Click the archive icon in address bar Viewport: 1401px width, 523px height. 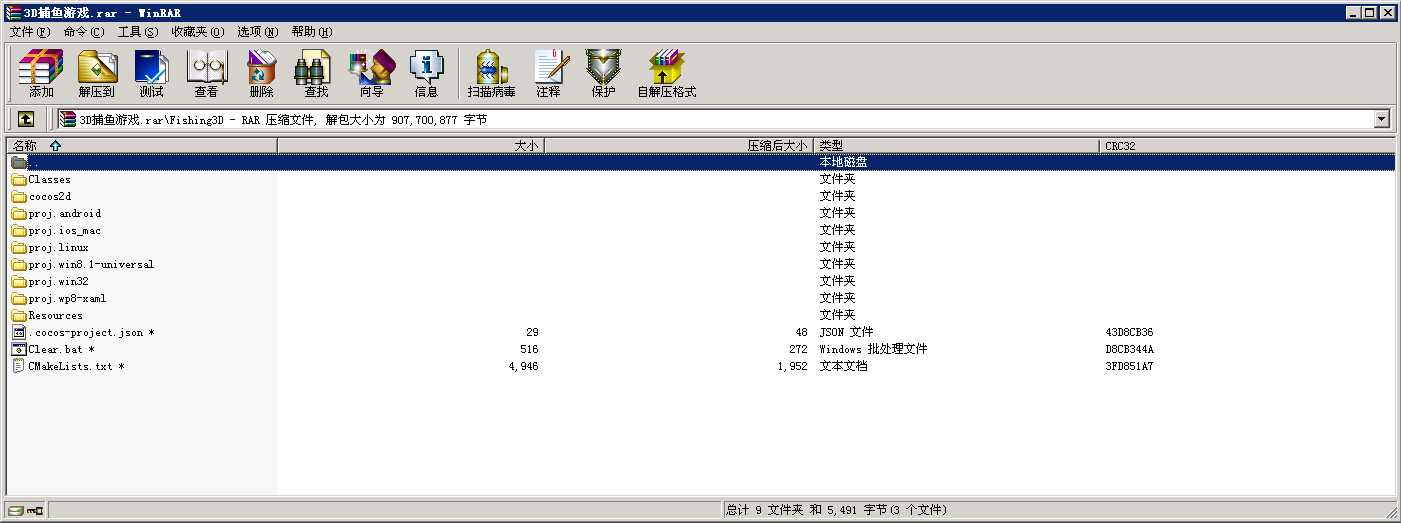tap(68, 120)
